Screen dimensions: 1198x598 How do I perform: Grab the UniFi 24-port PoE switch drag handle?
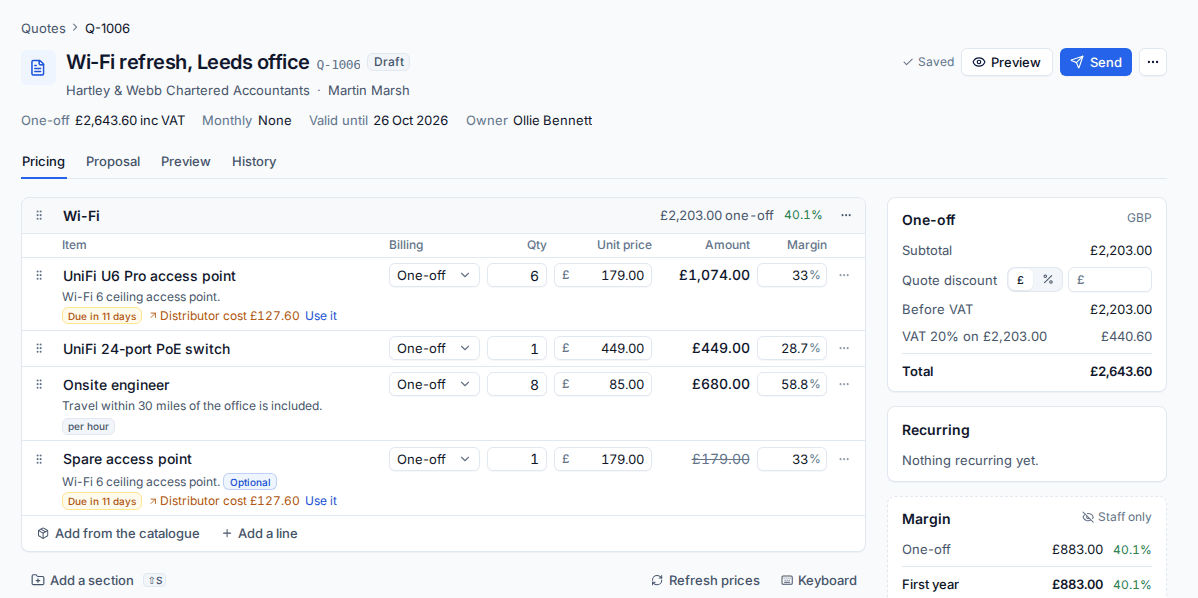pyautogui.click(x=39, y=348)
